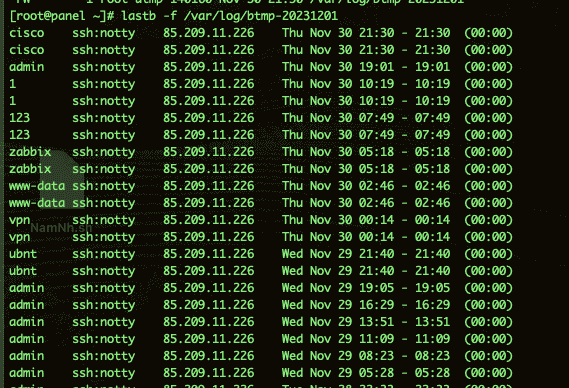Select username admin in the Nov 29 05:28 row
This screenshot has height=388, width=569.
point(26,373)
